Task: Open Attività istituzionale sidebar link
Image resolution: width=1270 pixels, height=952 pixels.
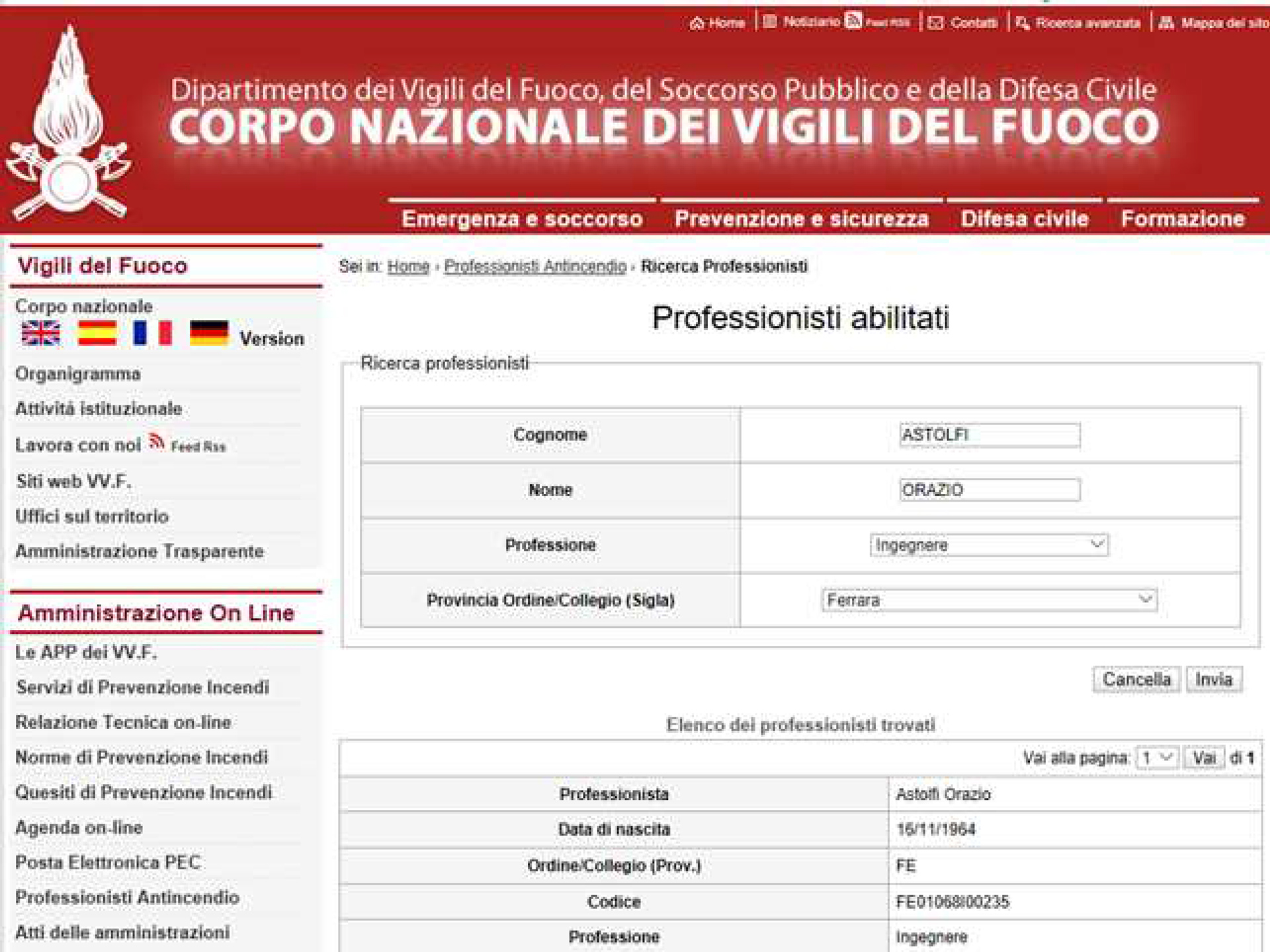Action: tap(99, 409)
